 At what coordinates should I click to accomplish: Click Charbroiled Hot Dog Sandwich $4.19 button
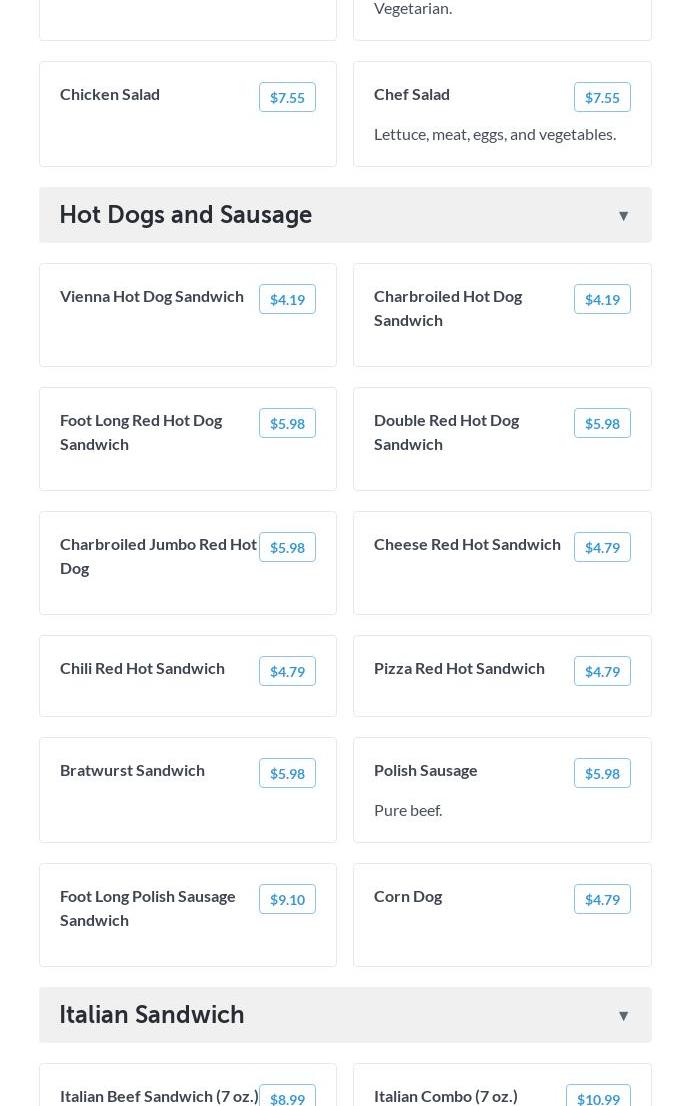click(602, 299)
